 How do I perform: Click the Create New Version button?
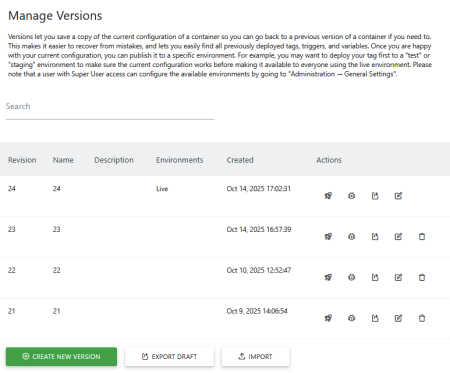61,357
